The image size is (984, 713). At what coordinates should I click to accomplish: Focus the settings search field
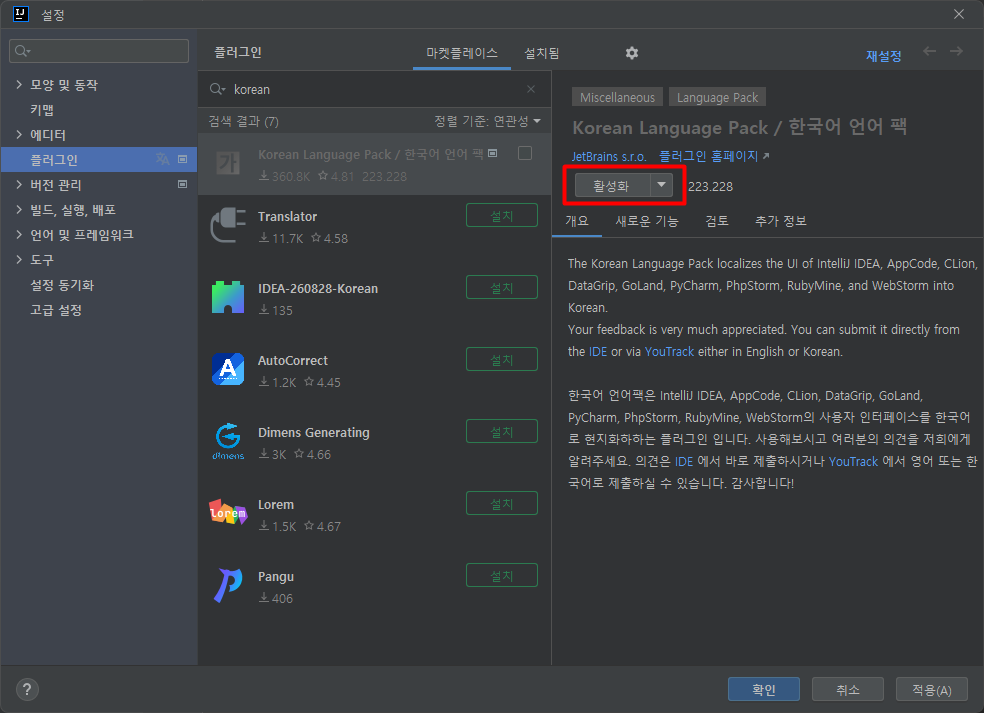(99, 51)
